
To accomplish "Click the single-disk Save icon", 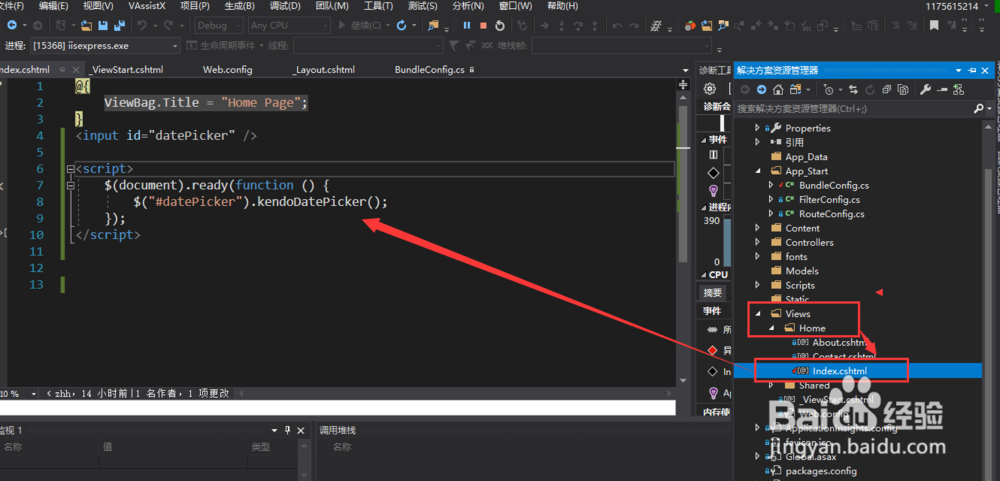I will tap(103, 26).
